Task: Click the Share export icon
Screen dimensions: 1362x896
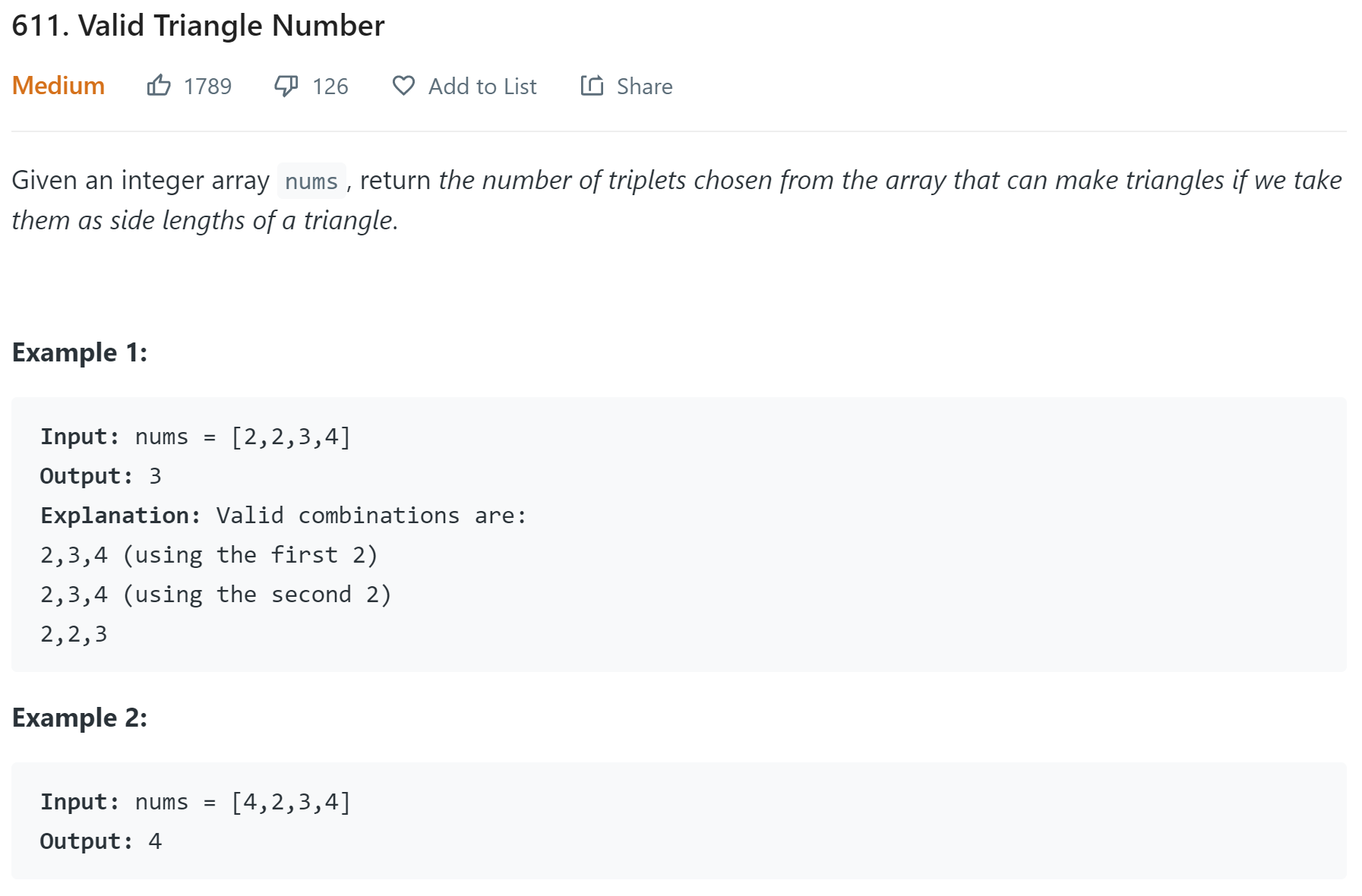Action: tap(592, 86)
